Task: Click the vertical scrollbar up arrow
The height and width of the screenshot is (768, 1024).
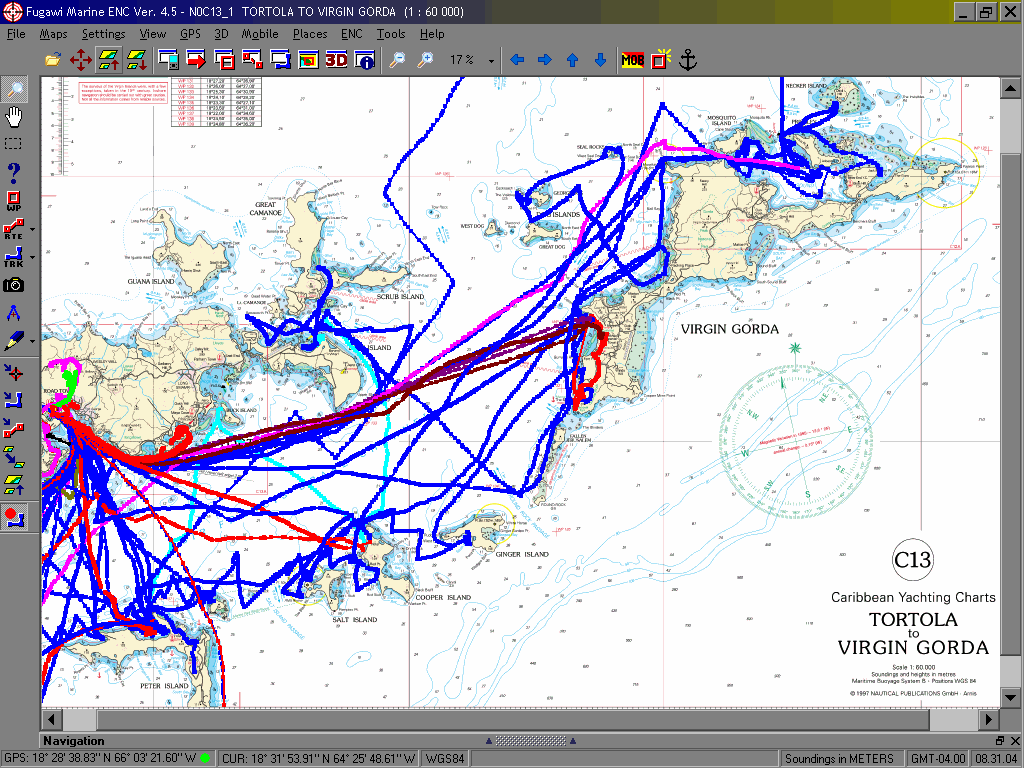Action: point(1010,88)
